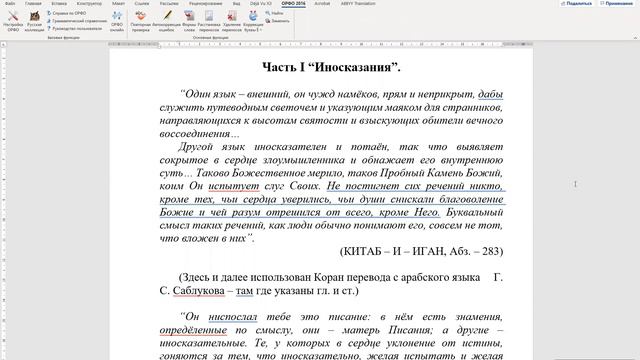Click the underlined word там

tap(244, 291)
